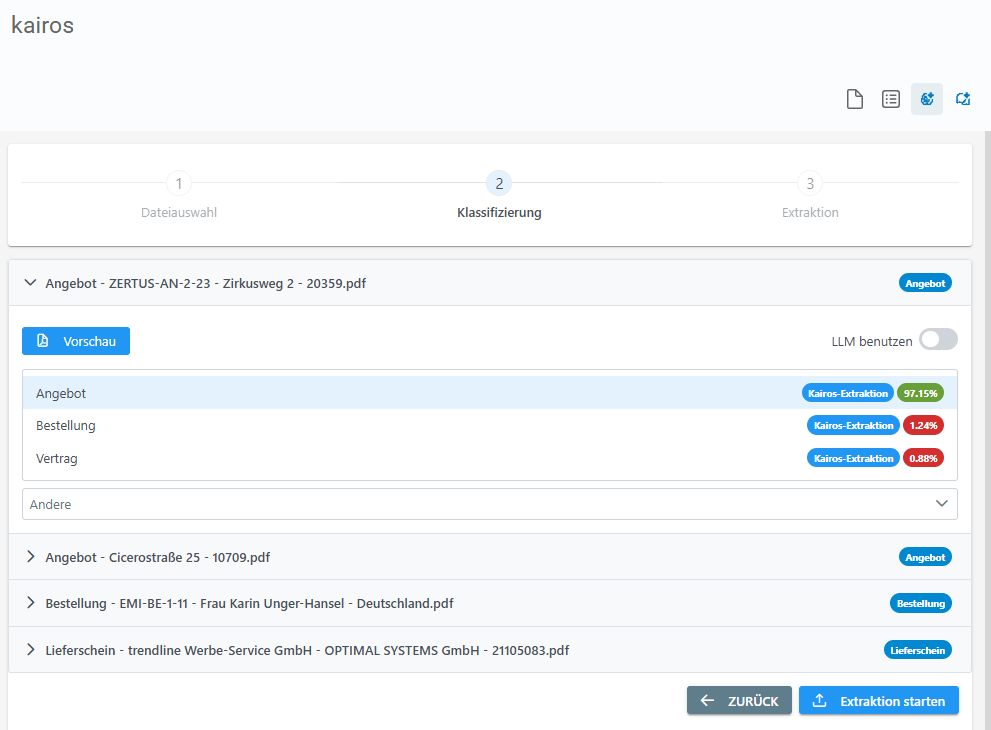Screen dimensions: 991x730
Task: Collapse the ZERTUS-AN-2-23 Angebot document panel
Action: point(30,283)
